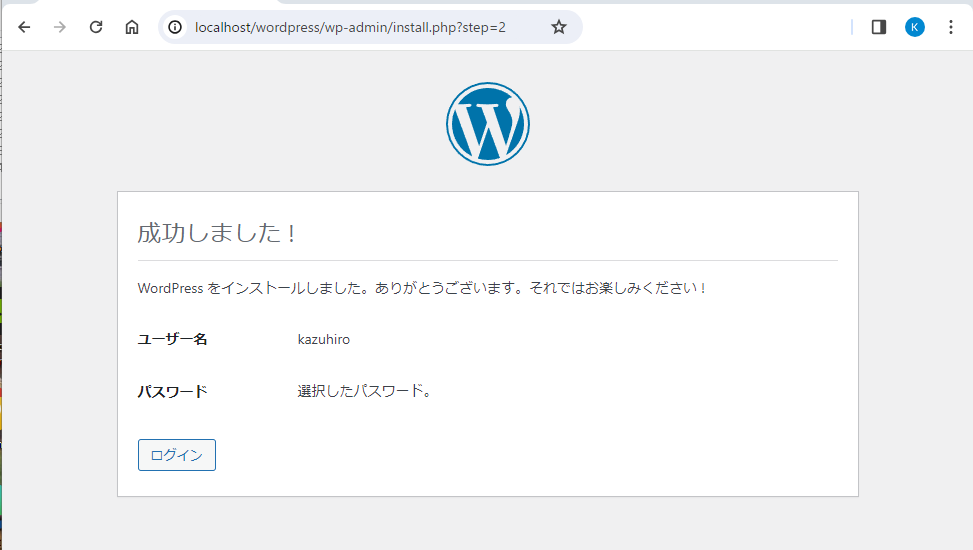973x550 pixels.
Task: Click the 選択したパスワード。 text
Action: 364,392
